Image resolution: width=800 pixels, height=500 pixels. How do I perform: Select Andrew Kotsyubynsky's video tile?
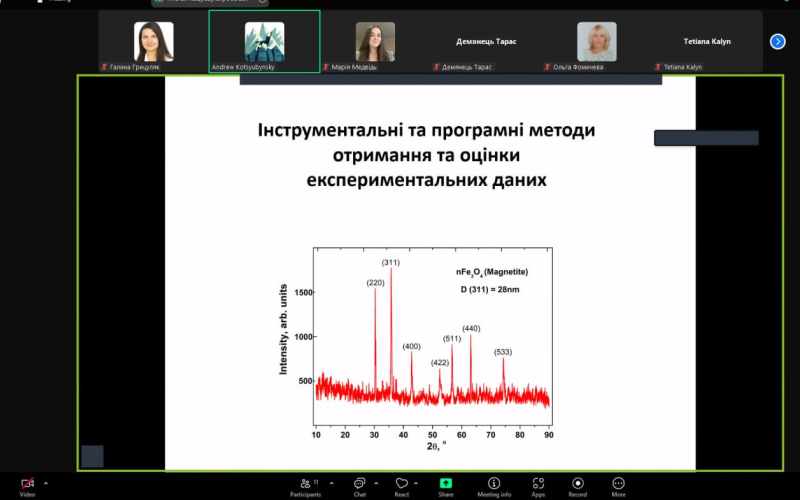point(264,41)
